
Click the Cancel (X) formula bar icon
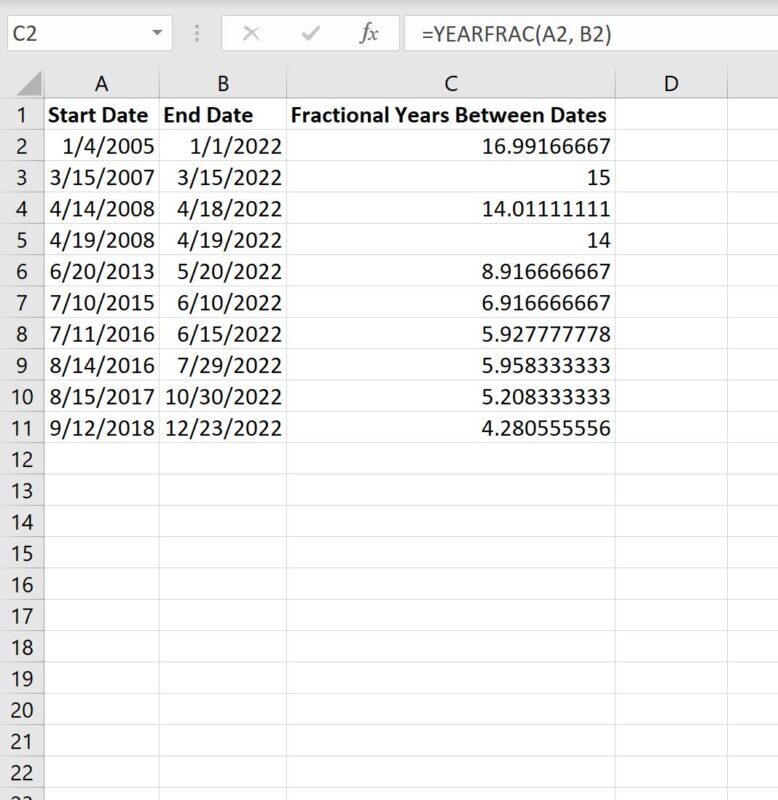(x=251, y=34)
